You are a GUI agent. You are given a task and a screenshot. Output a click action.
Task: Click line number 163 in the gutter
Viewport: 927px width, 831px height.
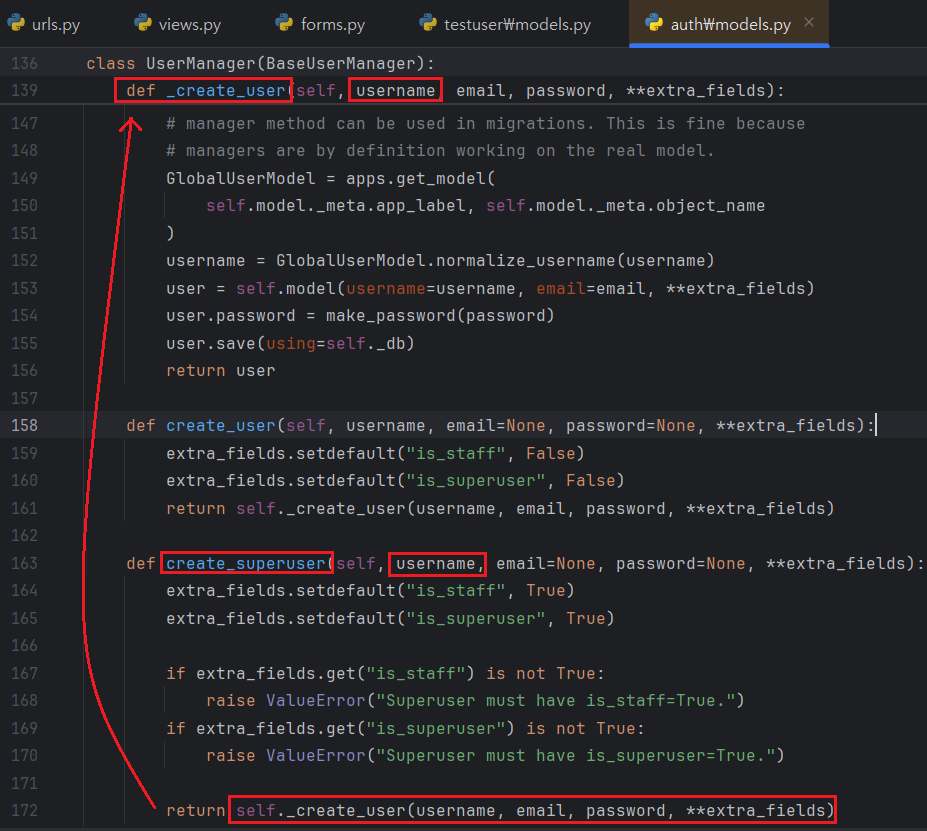pyautogui.click(x=23, y=563)
